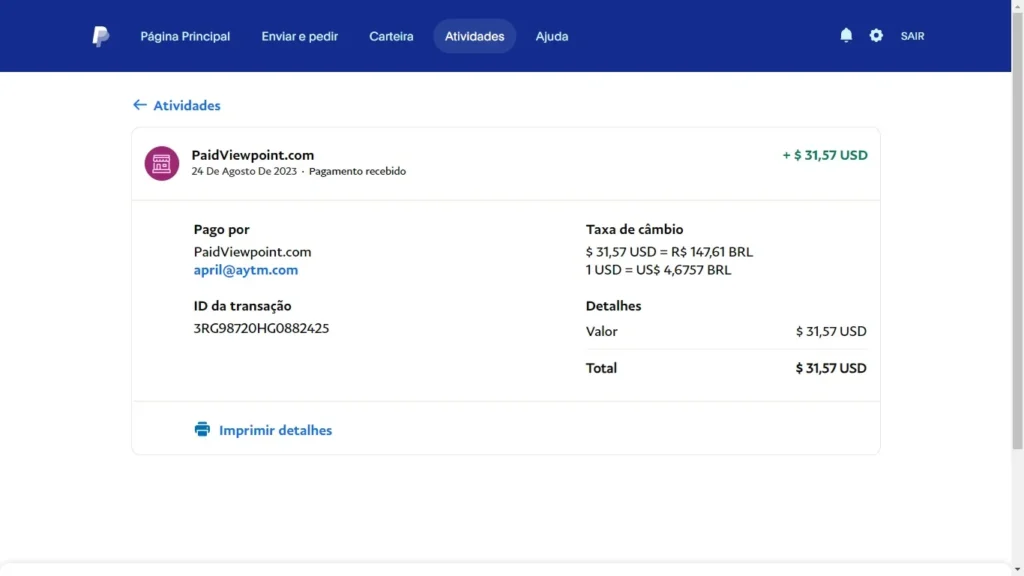
Task: Click the PayPal logo icon
Action: [101, 37]
